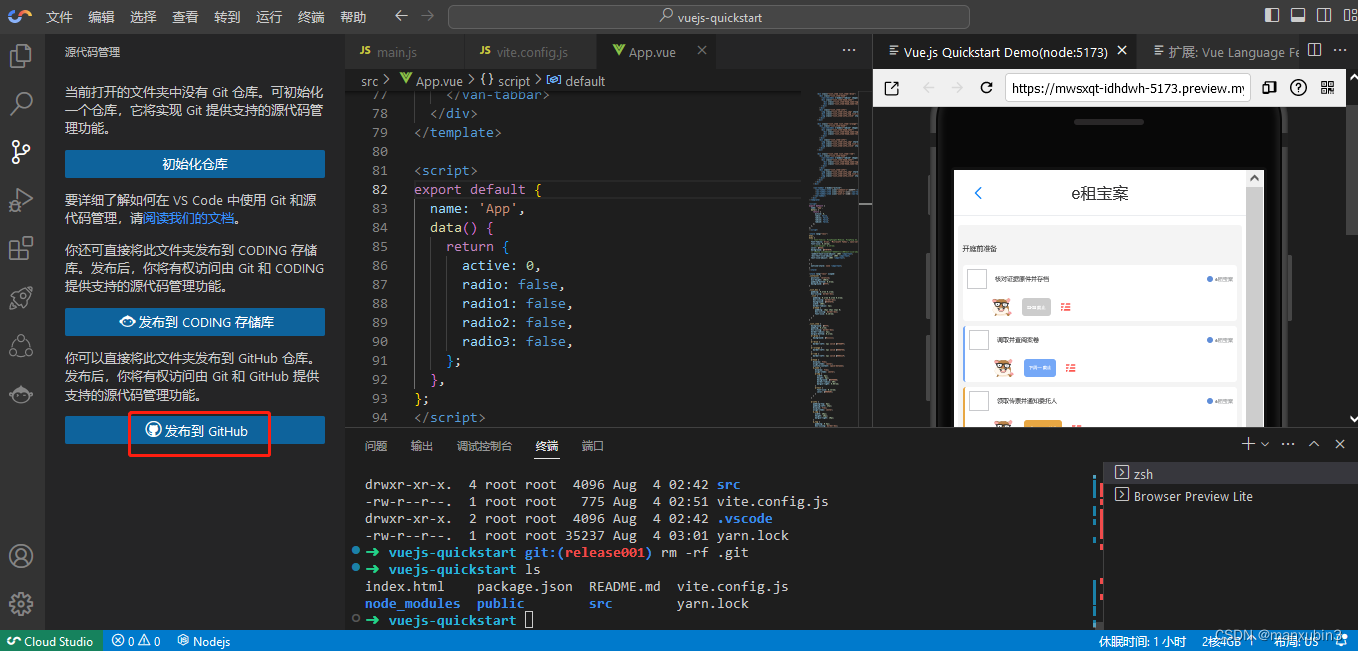Toggle secondary sidebar layout icon in title bar
The height and width of the screenshot is (651, 1358).
tap(1324, 16)
